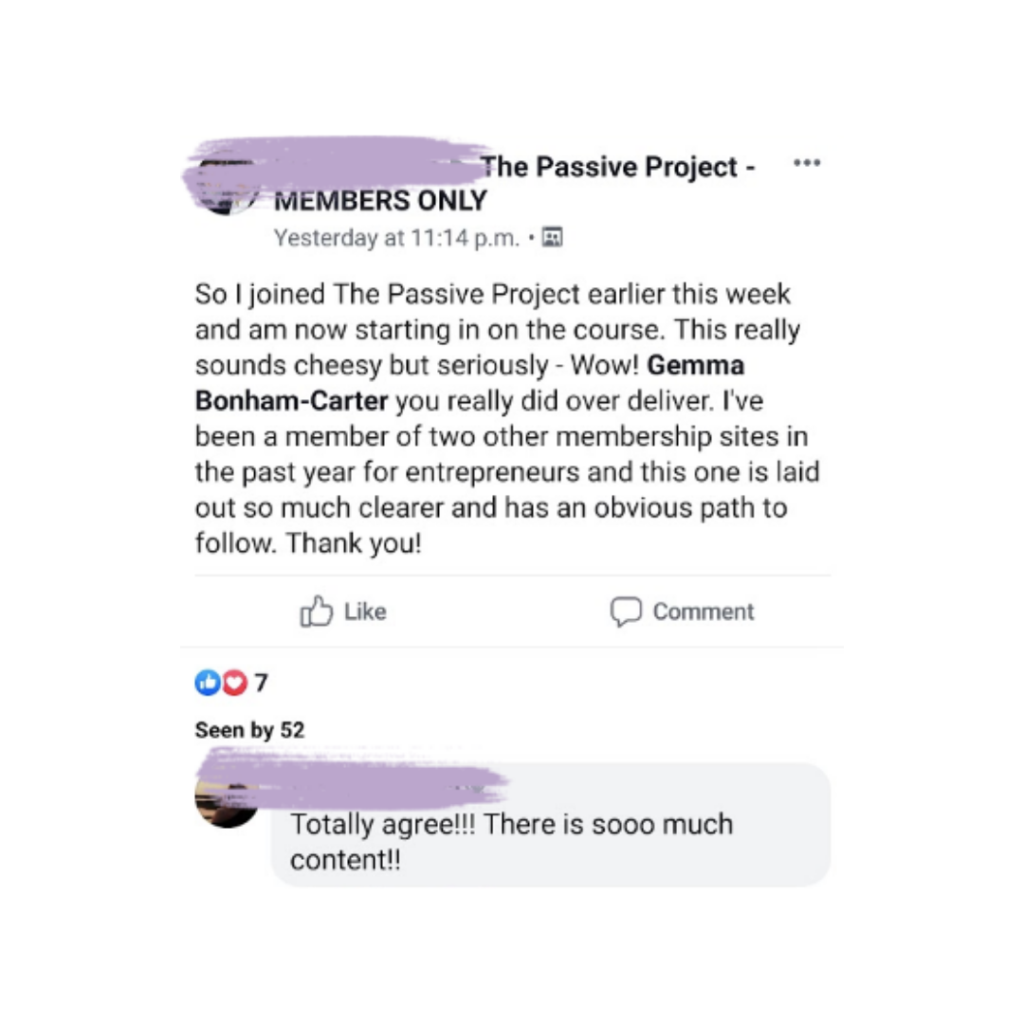Select the 'Totally agree' comment bubble

(551, 824)
